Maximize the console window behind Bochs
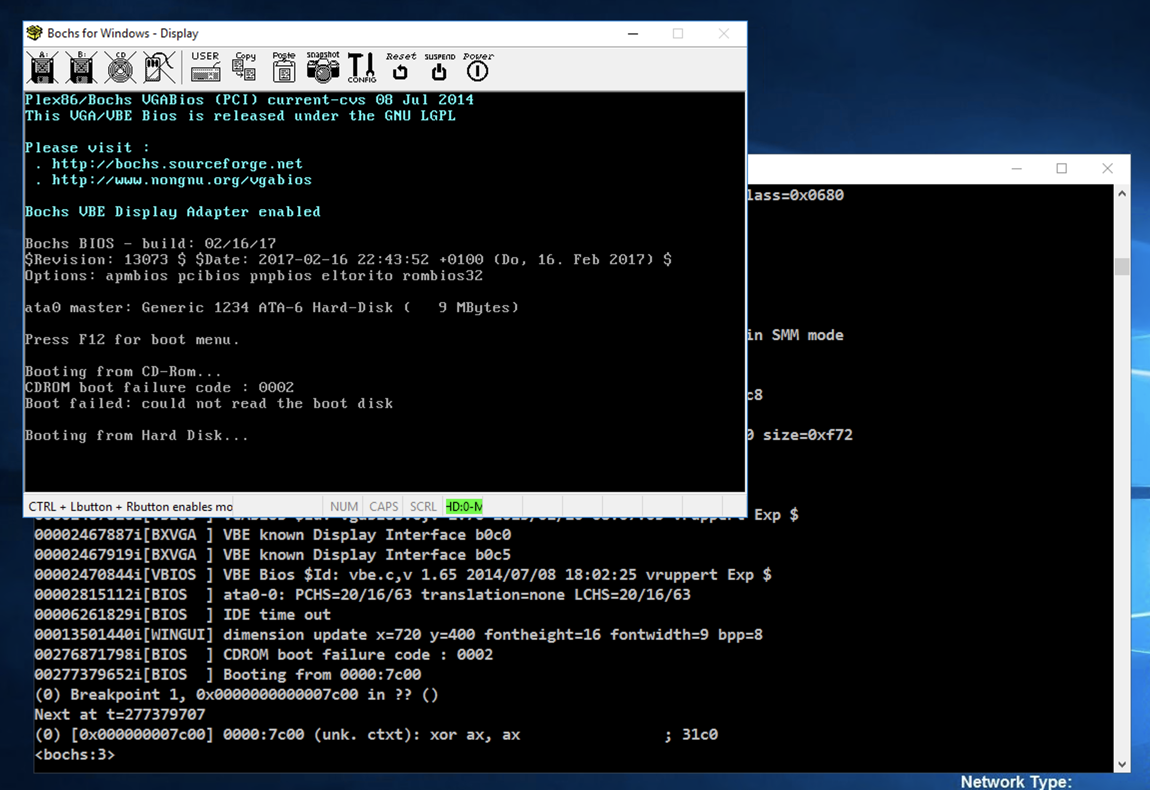The width and height of the screenshot is (1150, 790). (1061, 169)
